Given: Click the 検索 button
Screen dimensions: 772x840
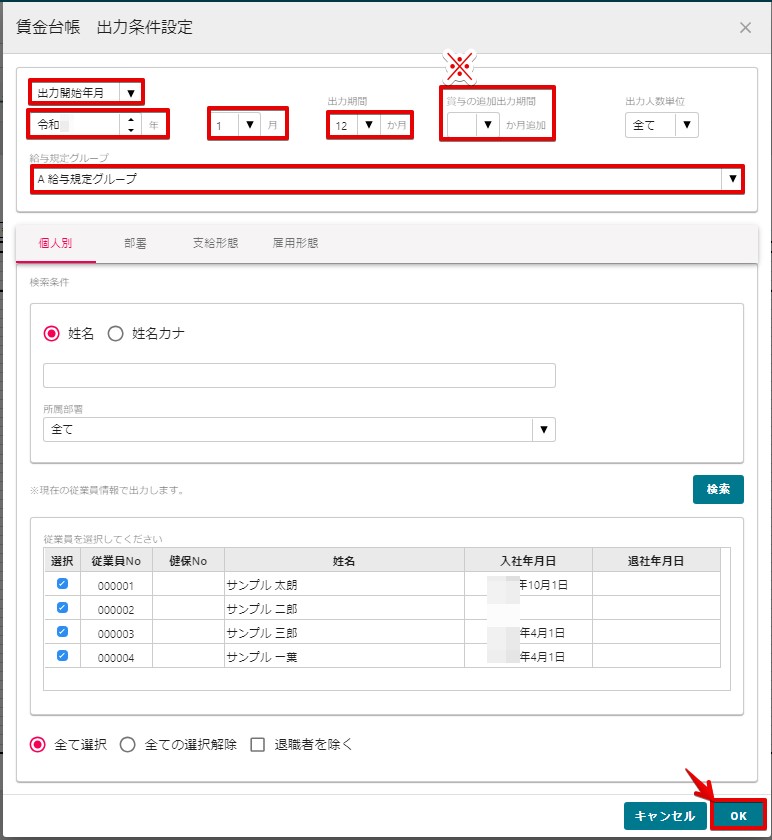Looking at the screenshot, I should coord(718,489).
